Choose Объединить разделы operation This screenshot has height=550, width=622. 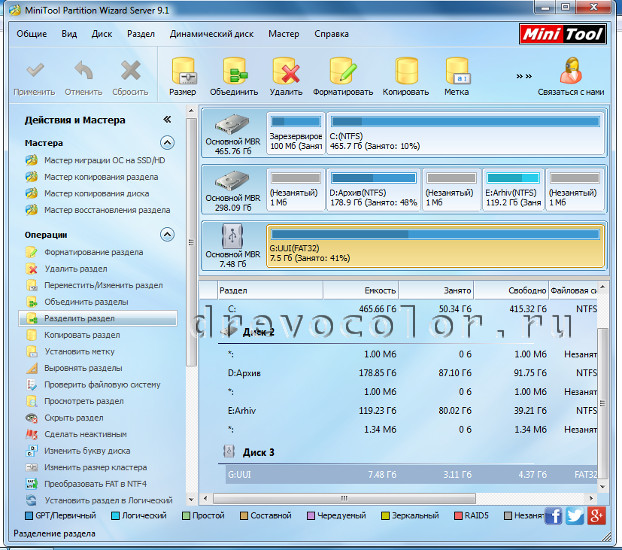(77, 302)
